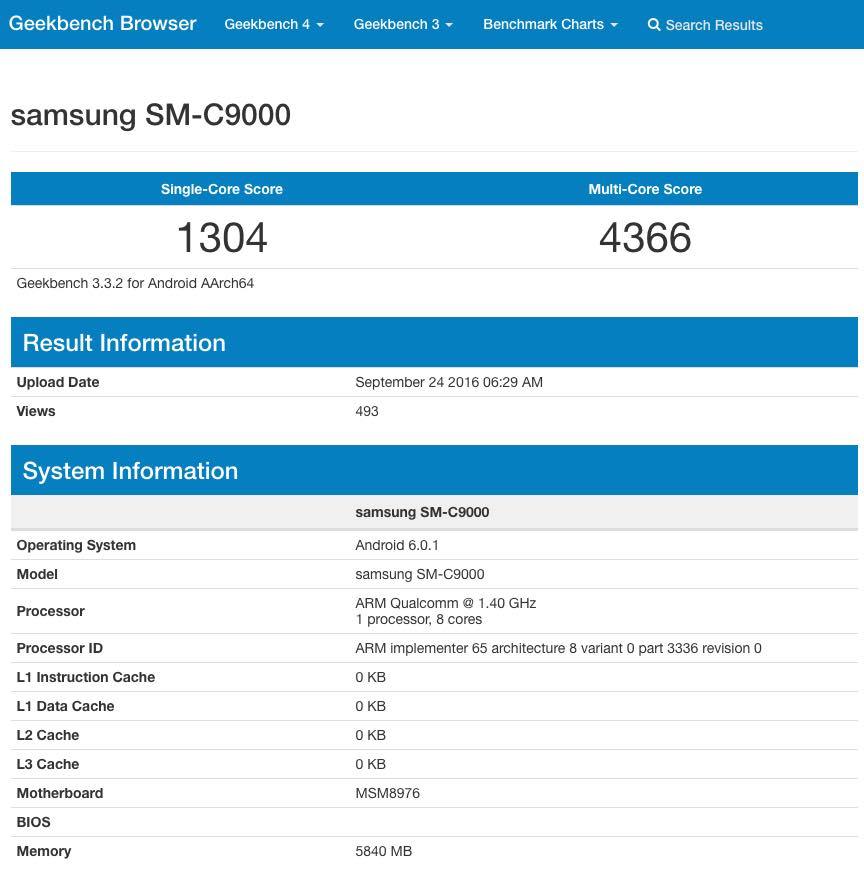This screenshot has height=881, width=864.
Task: Click the BIOS row label
Action: tap(33, 823)
